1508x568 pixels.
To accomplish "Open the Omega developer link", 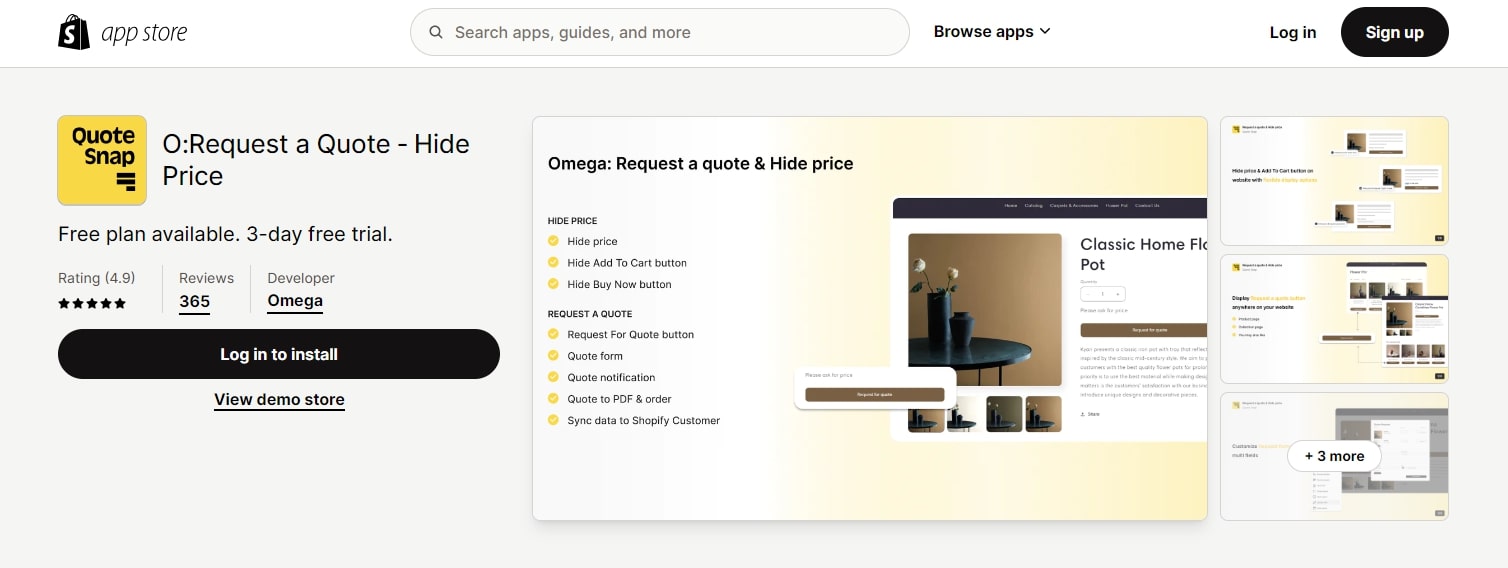I will coord(295,301).
